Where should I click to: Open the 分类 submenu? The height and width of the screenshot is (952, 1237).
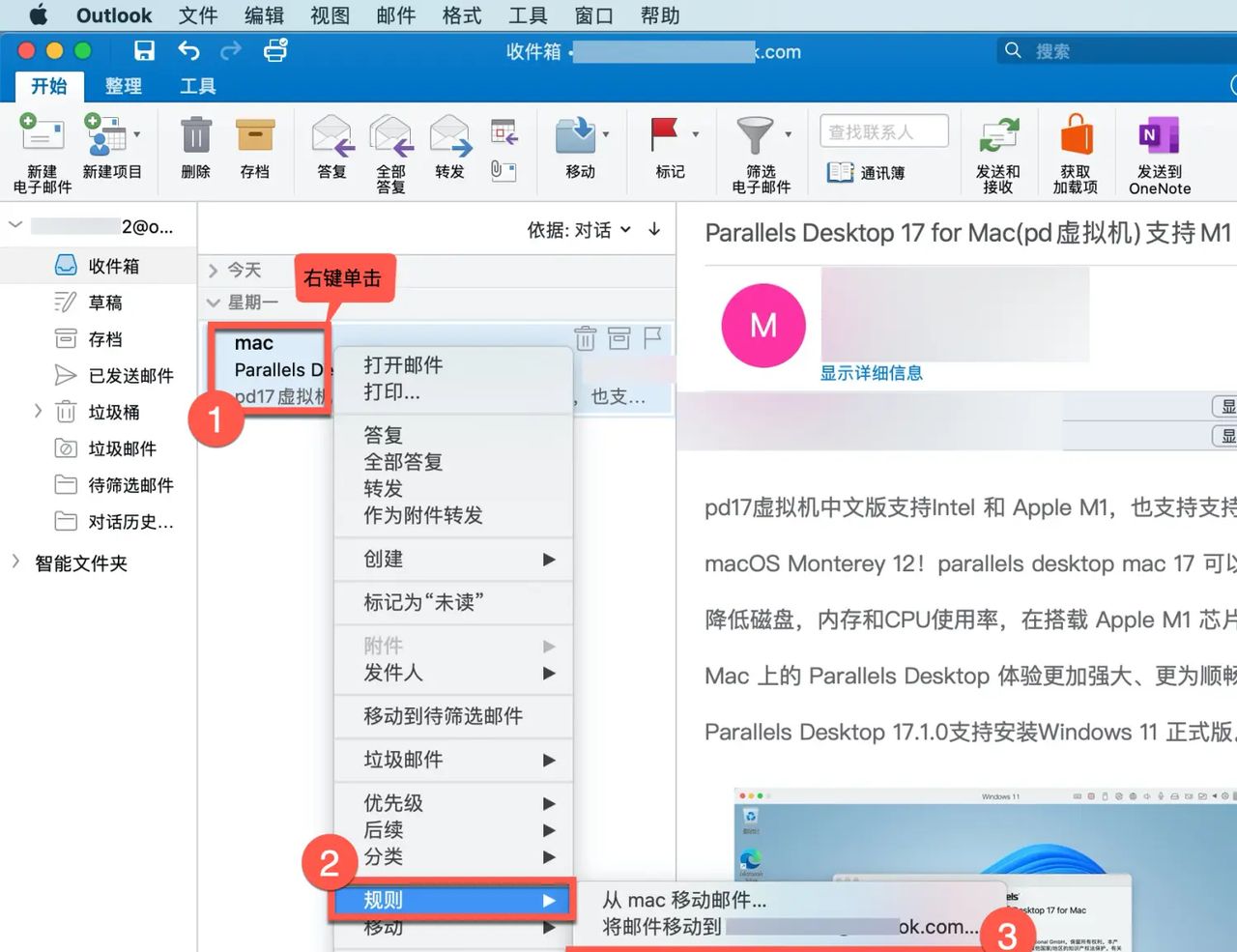(453, 856)
